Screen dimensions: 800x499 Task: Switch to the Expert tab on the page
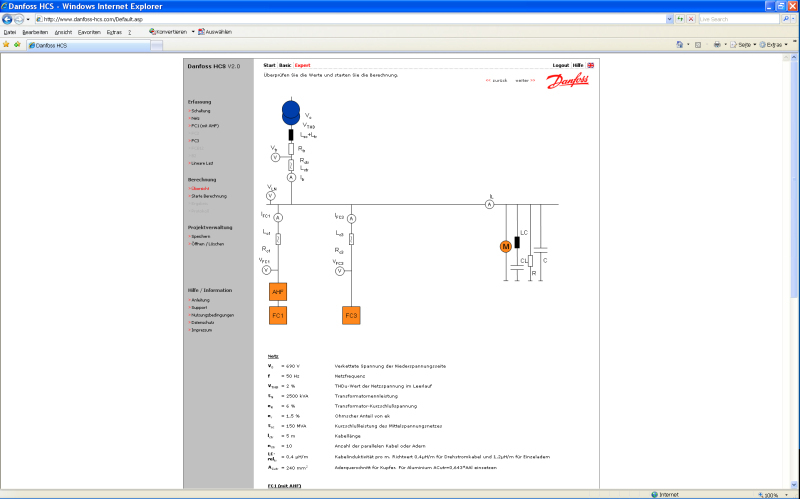[x=302, y=65]
